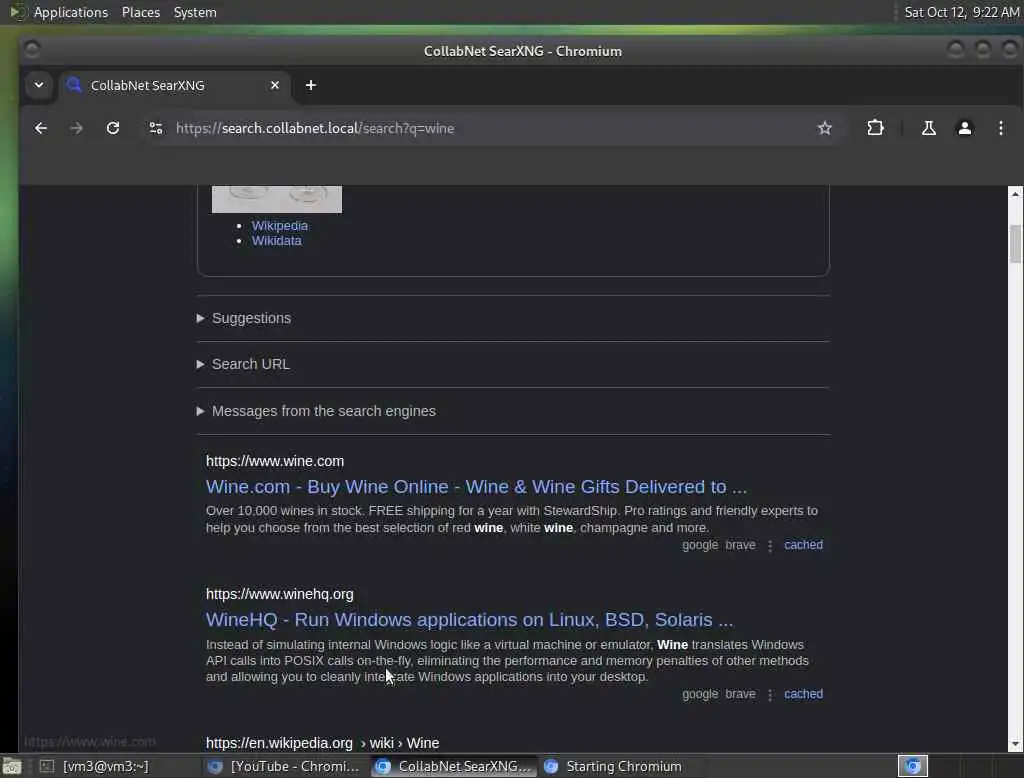Bookmark this page with the star icon

825,128
